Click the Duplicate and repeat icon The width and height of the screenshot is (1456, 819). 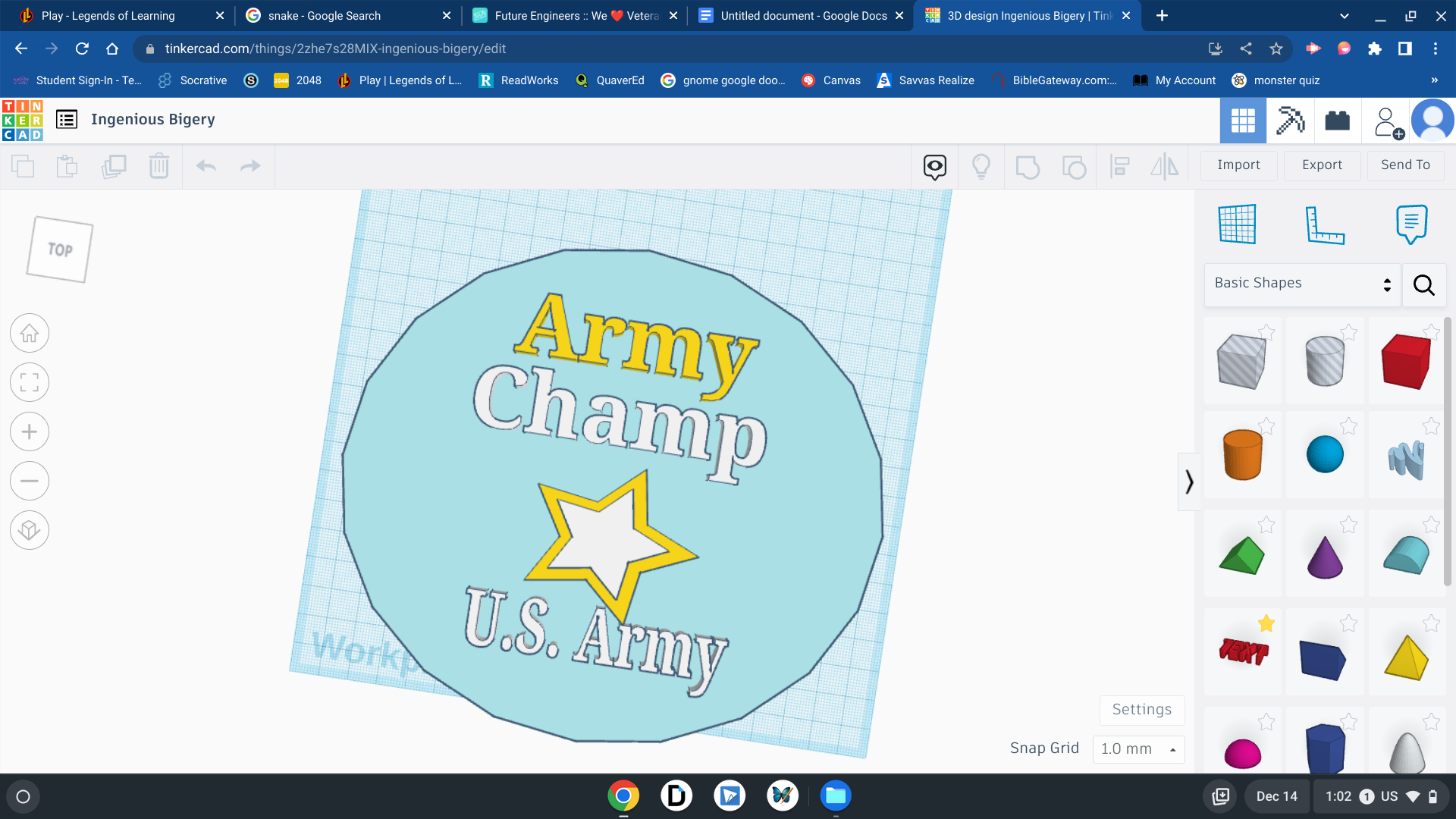coord(114,165)
